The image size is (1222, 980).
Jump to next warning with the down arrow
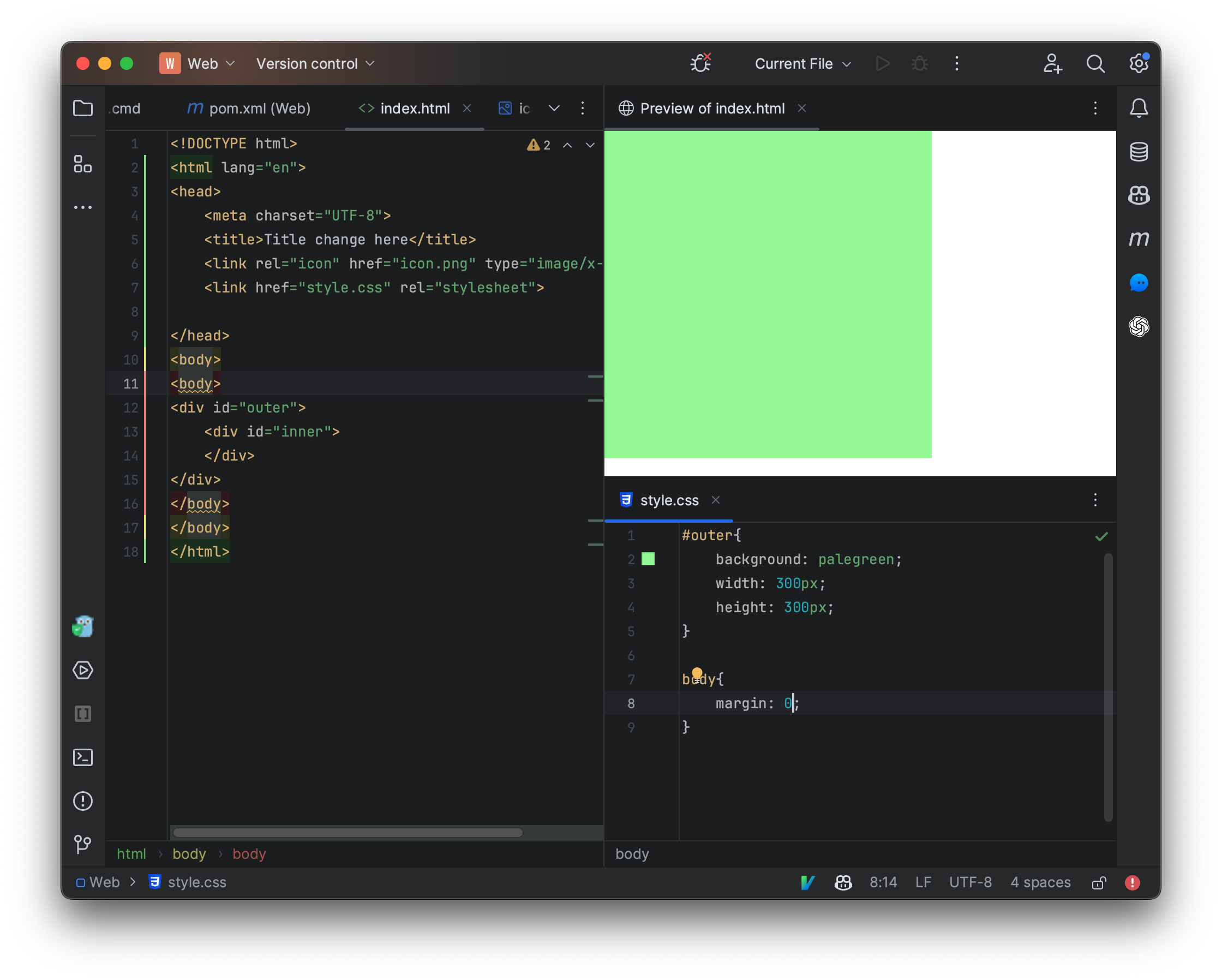590,145
